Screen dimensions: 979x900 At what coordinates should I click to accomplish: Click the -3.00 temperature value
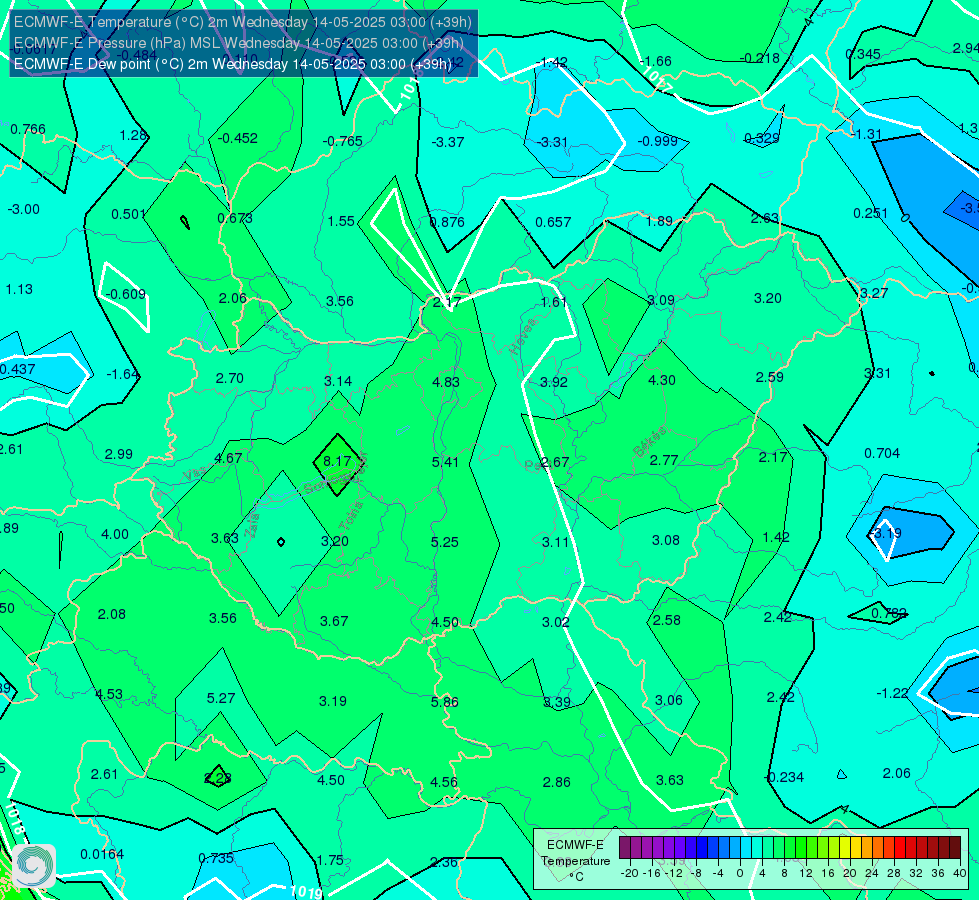(24, 209)
